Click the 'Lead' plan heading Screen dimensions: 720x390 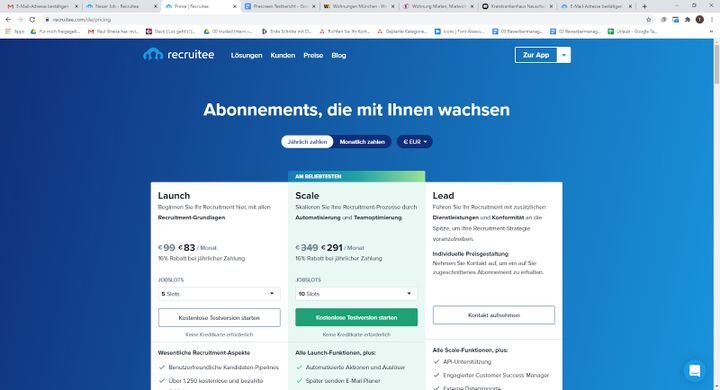point(443,196)
